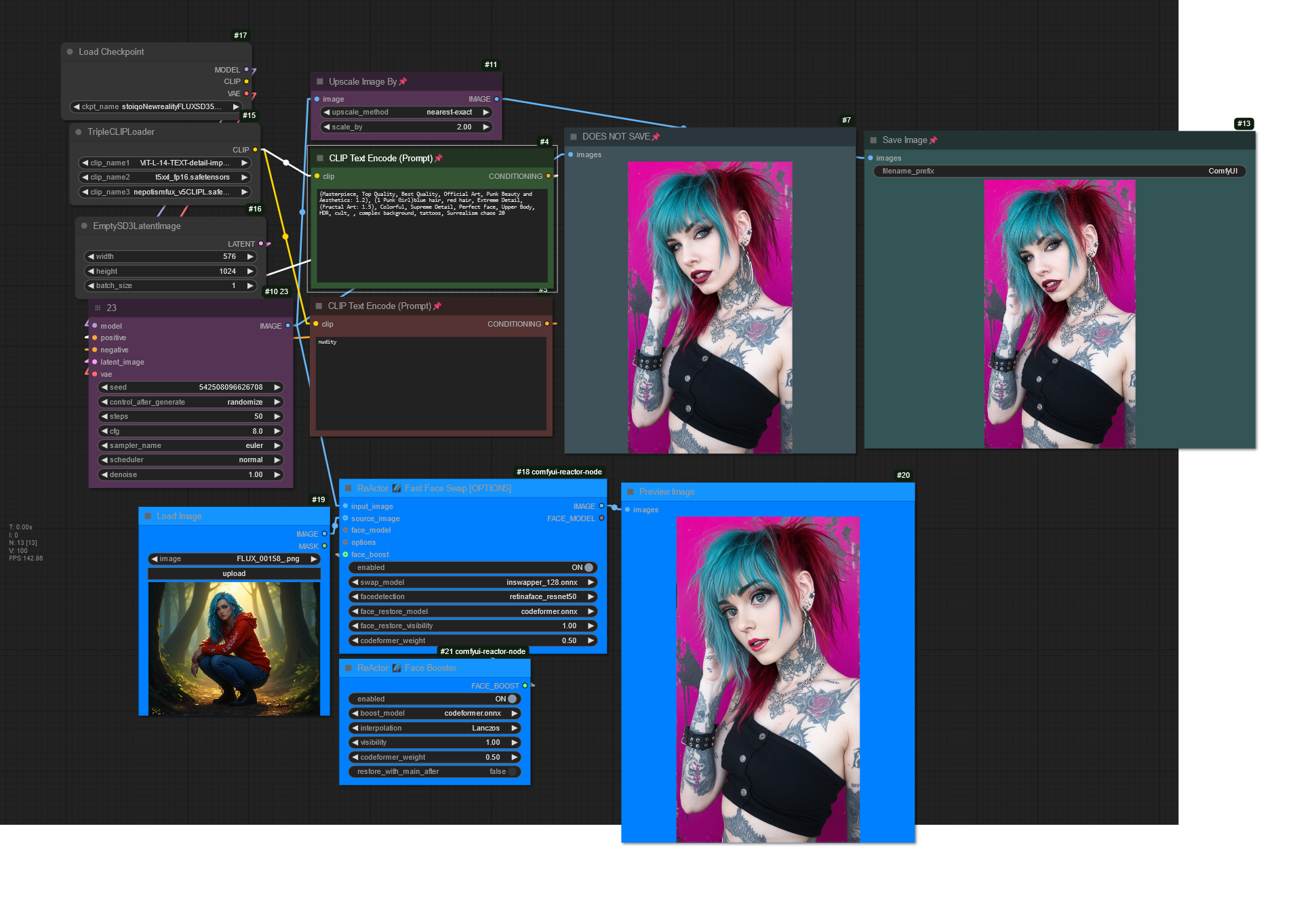Click the '#17' badge above Load Checkpoint
The height and width of the screenshot is (921, 1316).
tap(241, 35)
